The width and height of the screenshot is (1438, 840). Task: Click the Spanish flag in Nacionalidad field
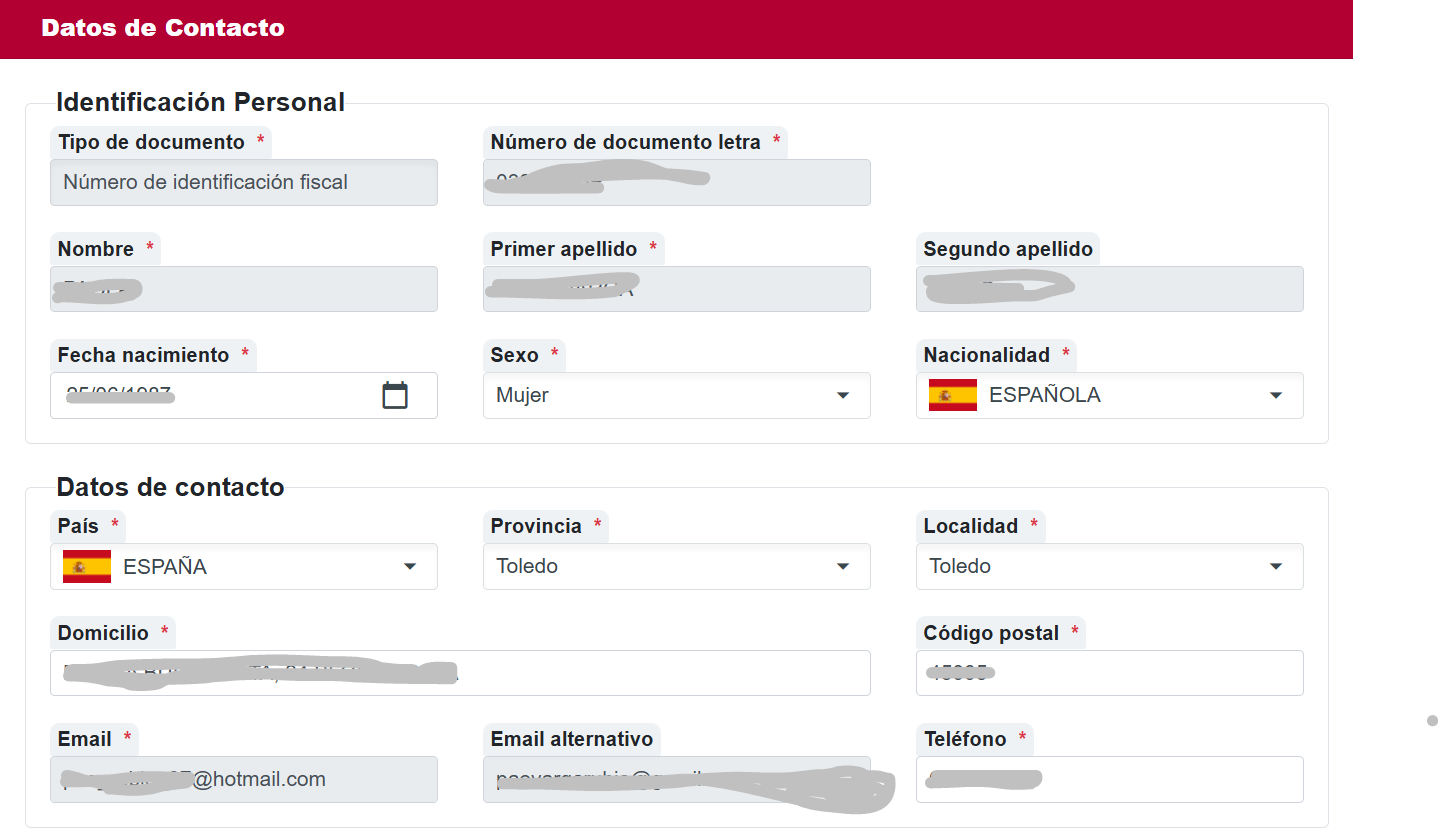point(952,395)
